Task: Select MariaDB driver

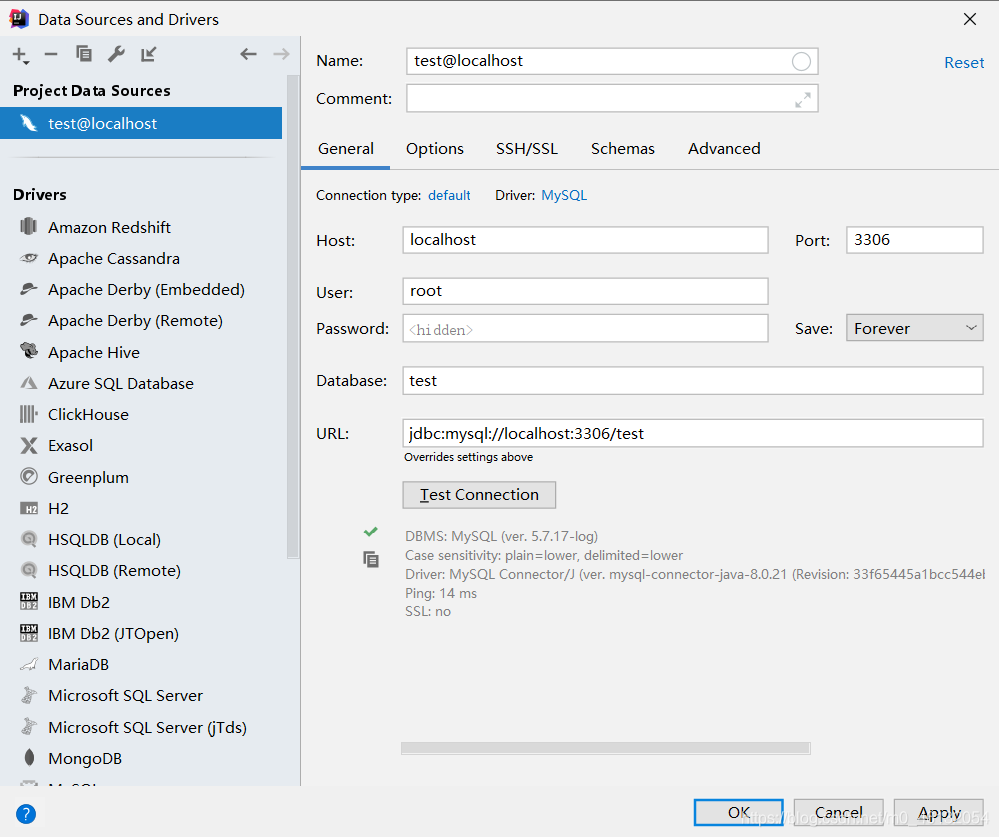Action: pos(141,664)
